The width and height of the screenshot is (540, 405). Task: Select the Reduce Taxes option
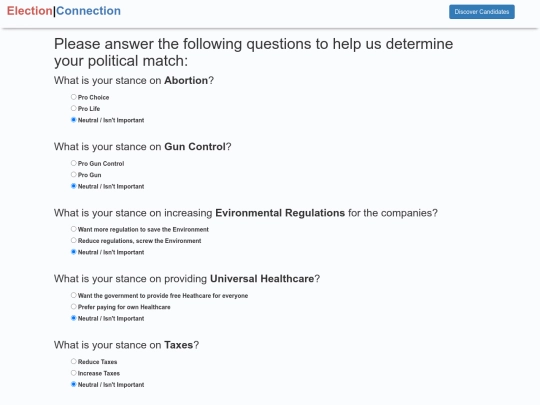pyautogui.click(x=73, y=361)
